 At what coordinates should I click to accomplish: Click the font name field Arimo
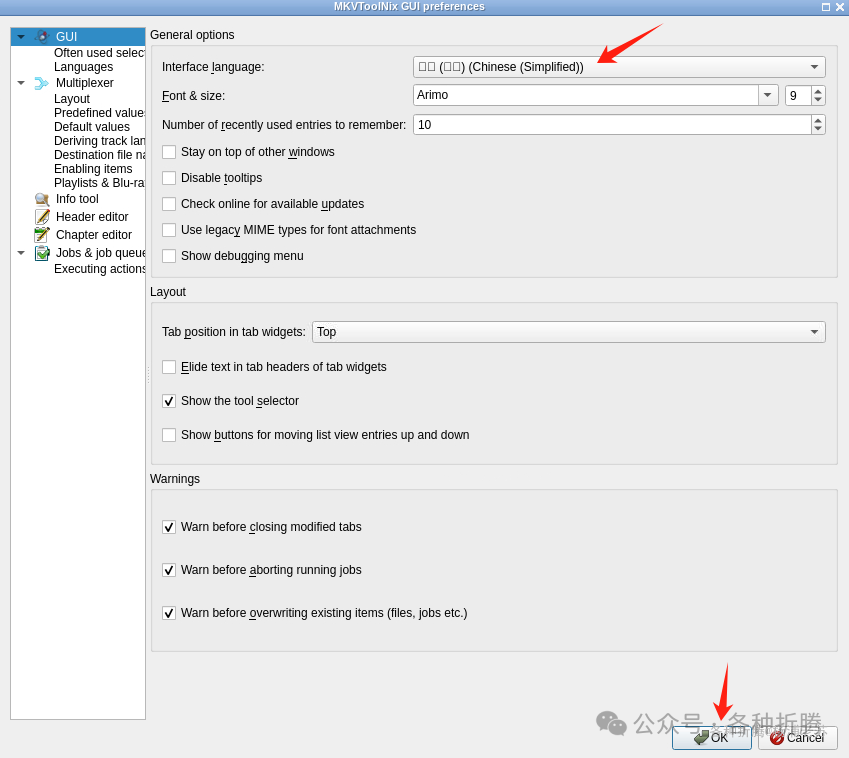tap(586, 95)
